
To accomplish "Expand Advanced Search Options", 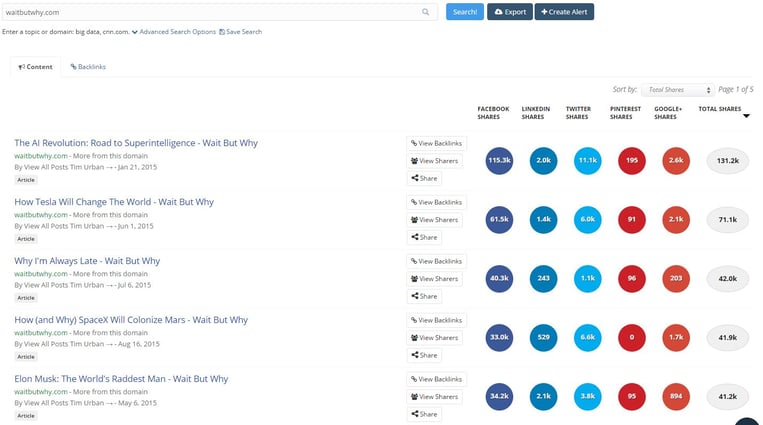I will point(174,32).
